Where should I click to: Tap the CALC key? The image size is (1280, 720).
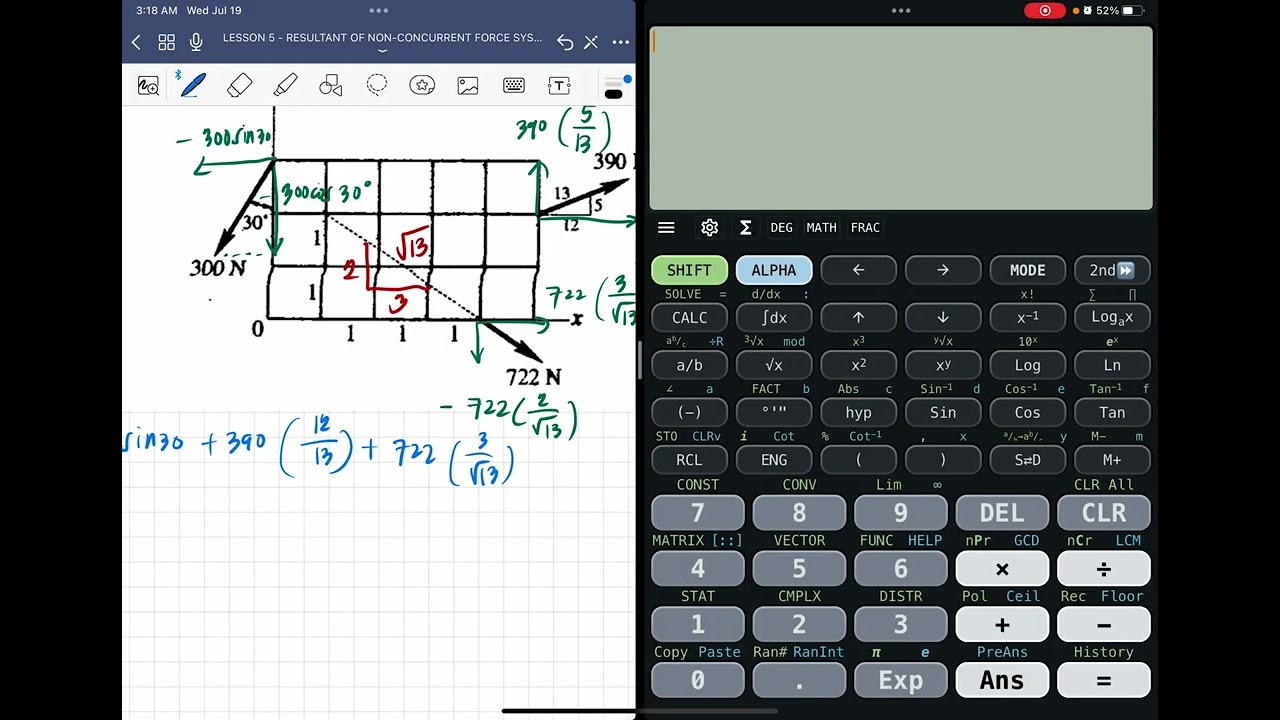click(x=689, y=318)
